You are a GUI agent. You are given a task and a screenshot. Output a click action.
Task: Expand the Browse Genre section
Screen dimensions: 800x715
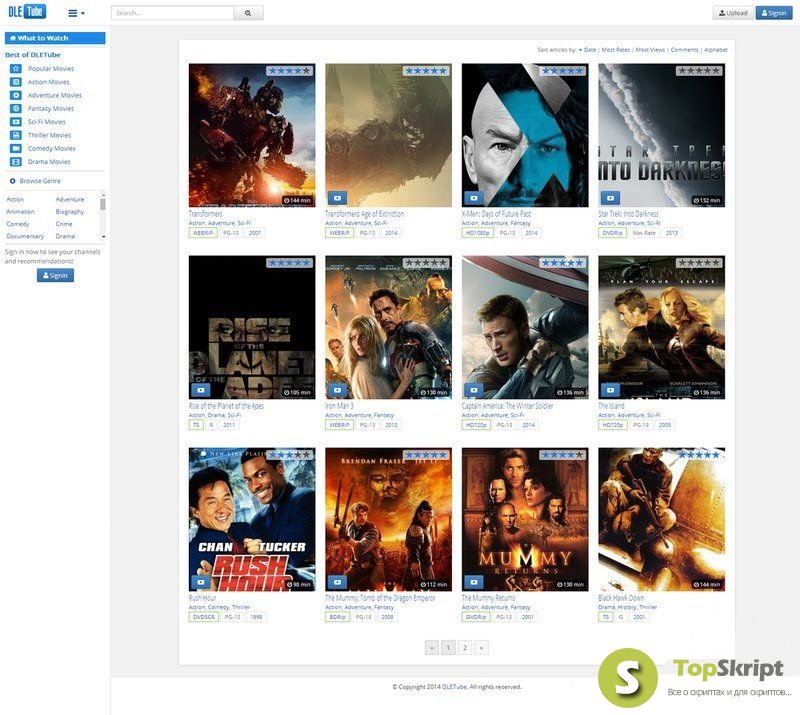[x=40, y=181]
